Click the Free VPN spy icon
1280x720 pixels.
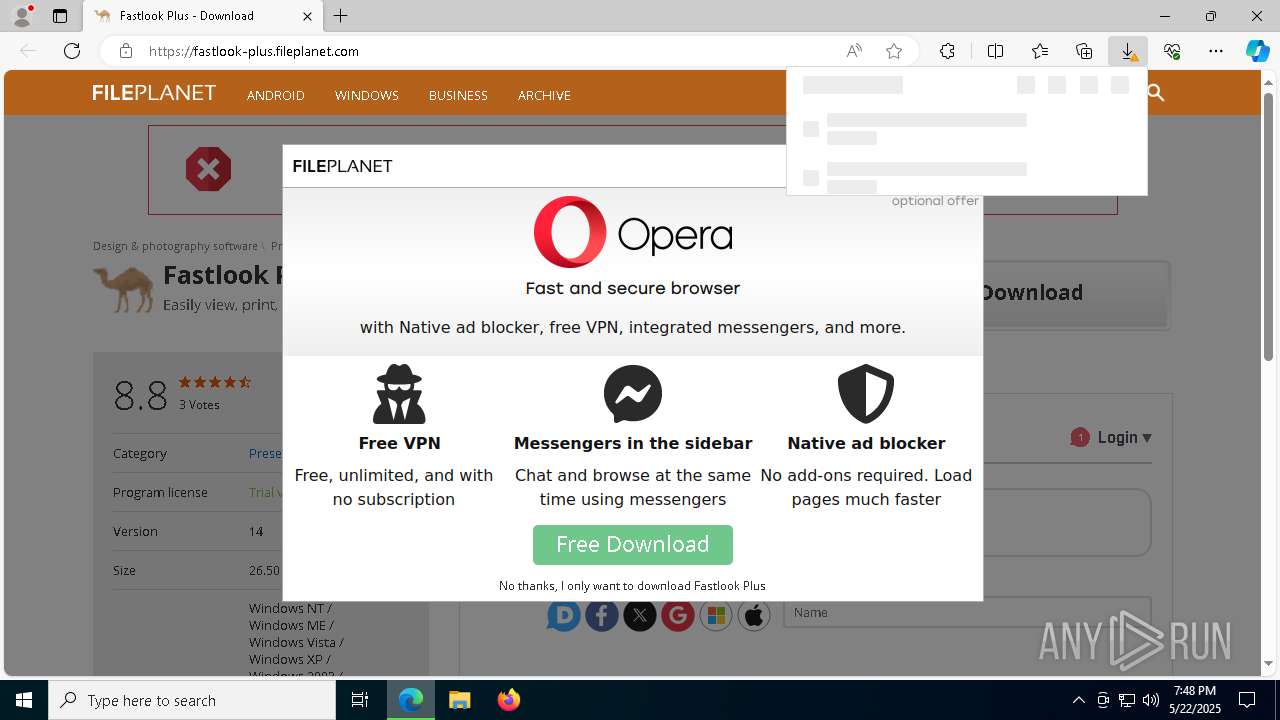[399, 394]
